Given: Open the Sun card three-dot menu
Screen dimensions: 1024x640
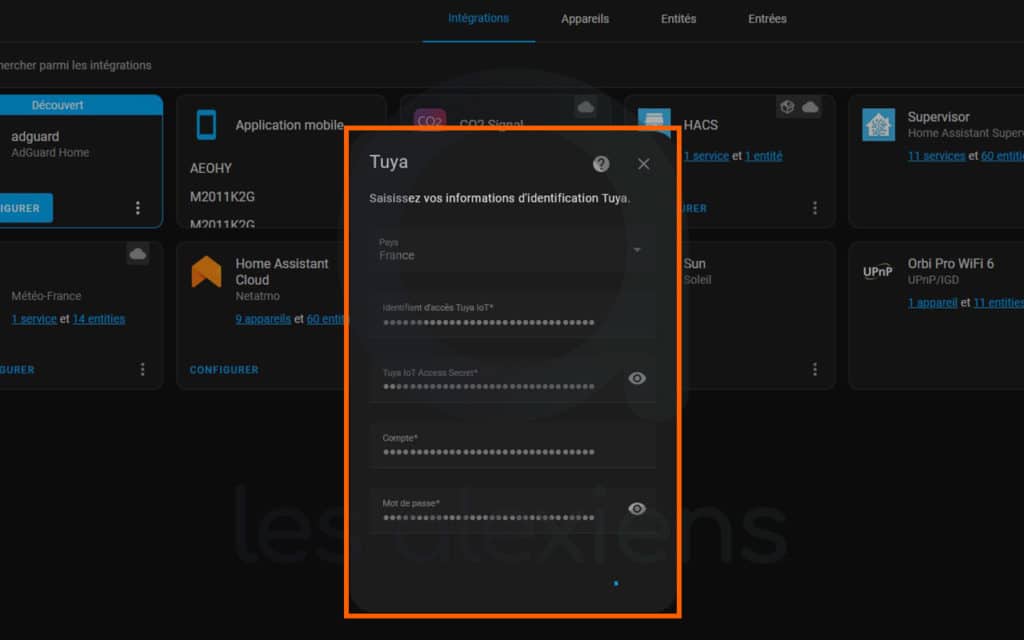Looking at the screenshot, I should click(x=814, y=370).
